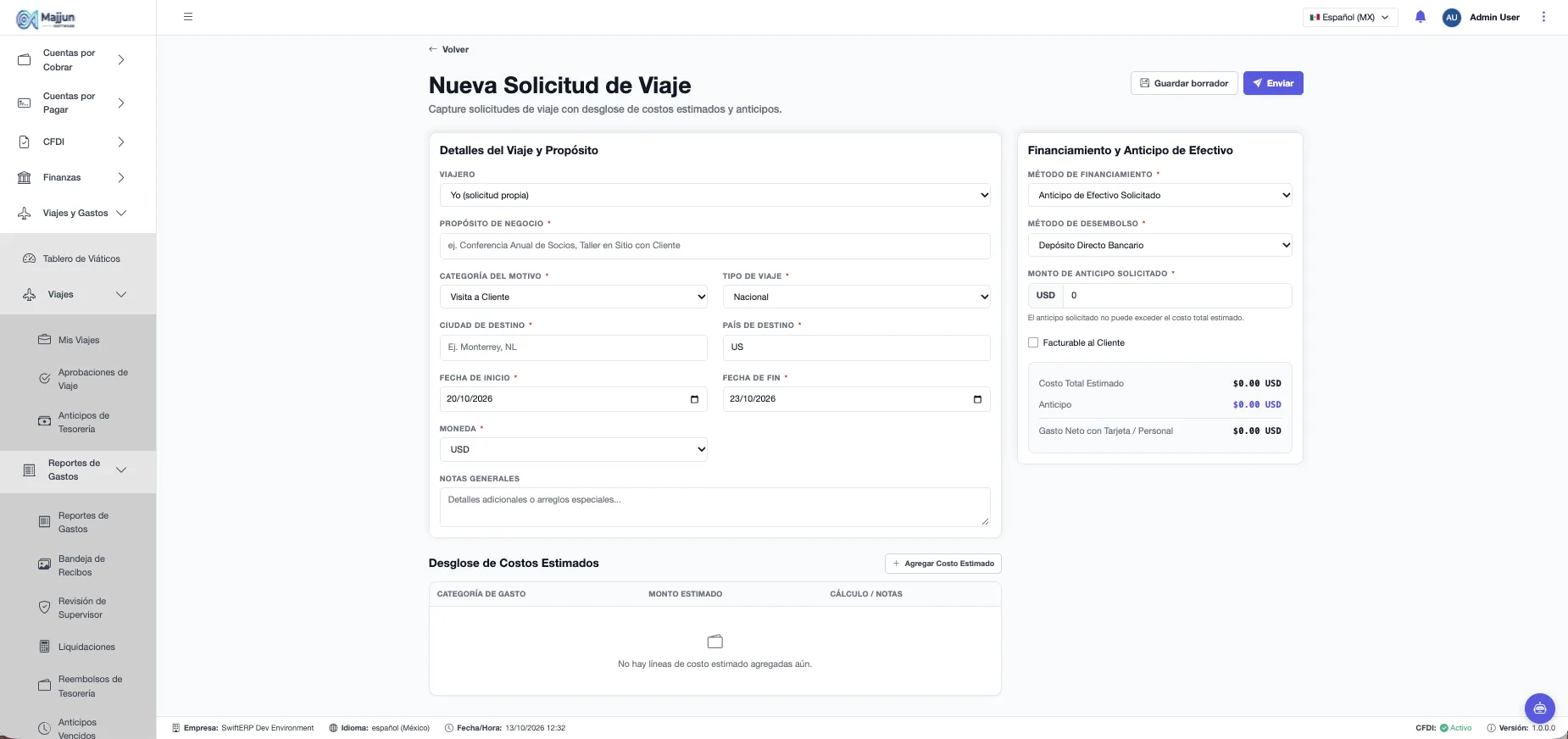Click the Admin User AU avatar
1568x739 pixels.
(x=1452, y=17)
